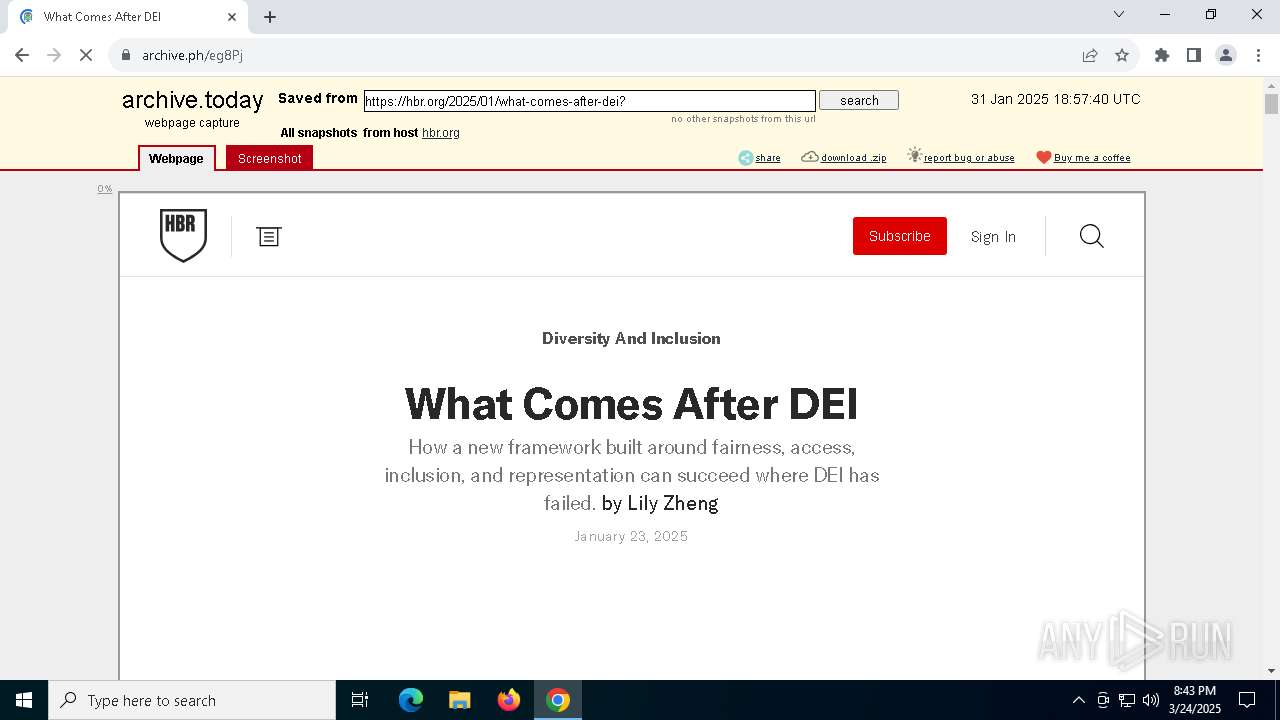Open the archive.today home logo

point(192,100)
